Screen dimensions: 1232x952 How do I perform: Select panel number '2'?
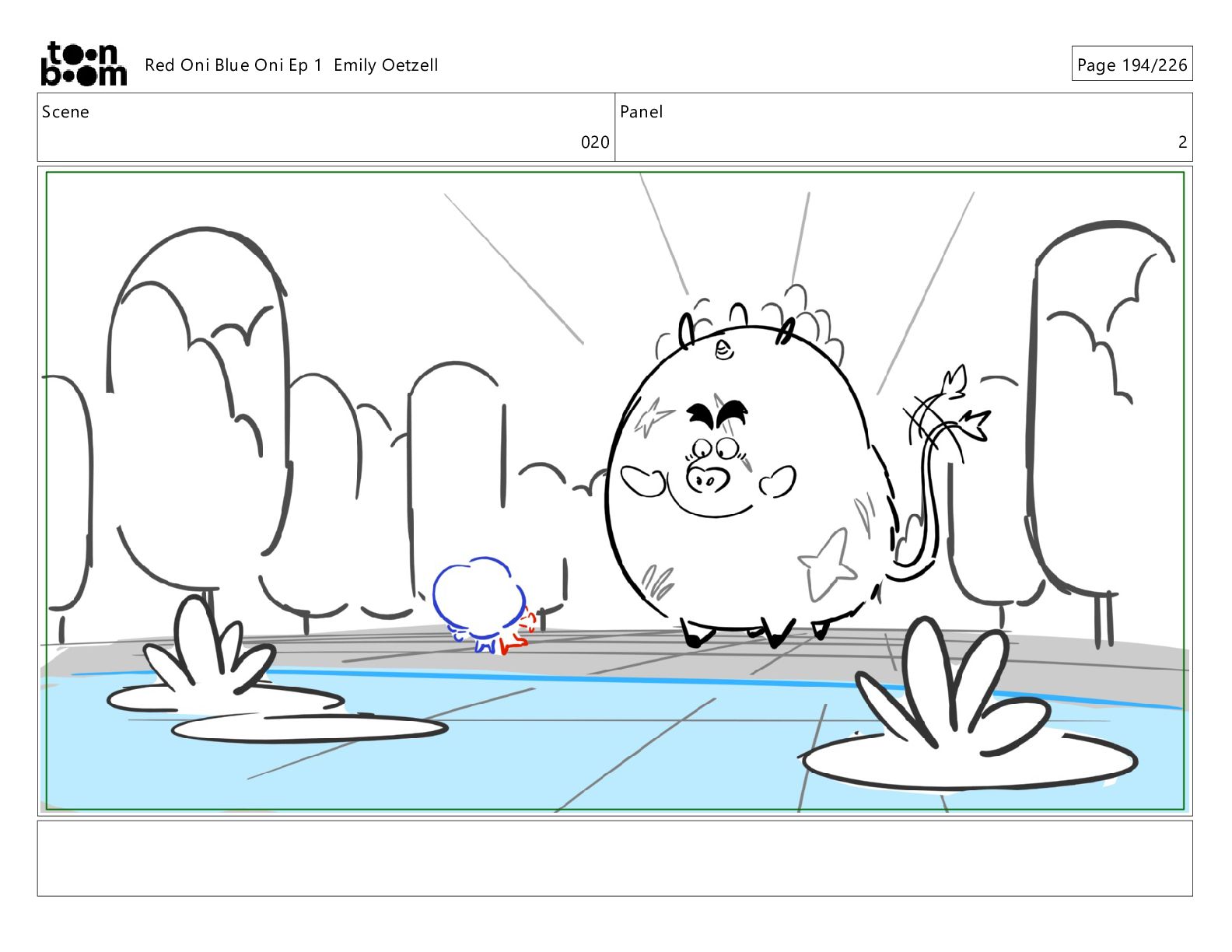point(1182,142)
